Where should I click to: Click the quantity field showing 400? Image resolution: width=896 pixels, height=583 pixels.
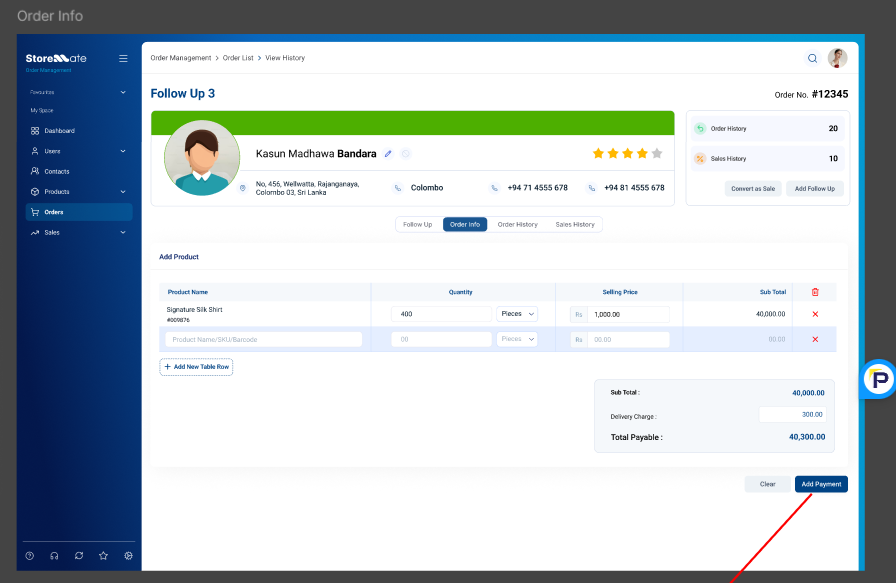pyautogui.click(x=441, y=314)
